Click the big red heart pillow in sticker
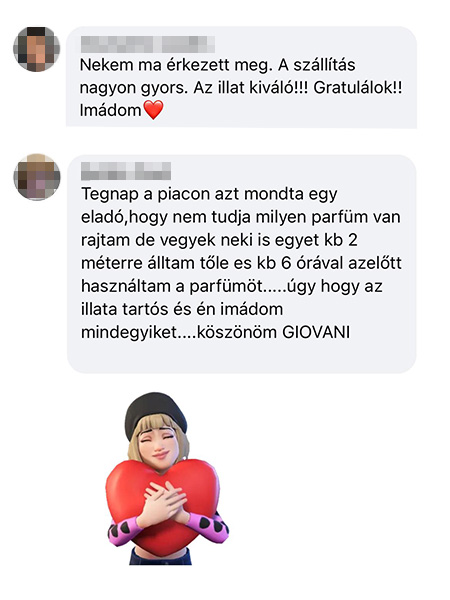The height and width of the screenshot is (600, 450). pyautogui.click(x=163, y=505)
